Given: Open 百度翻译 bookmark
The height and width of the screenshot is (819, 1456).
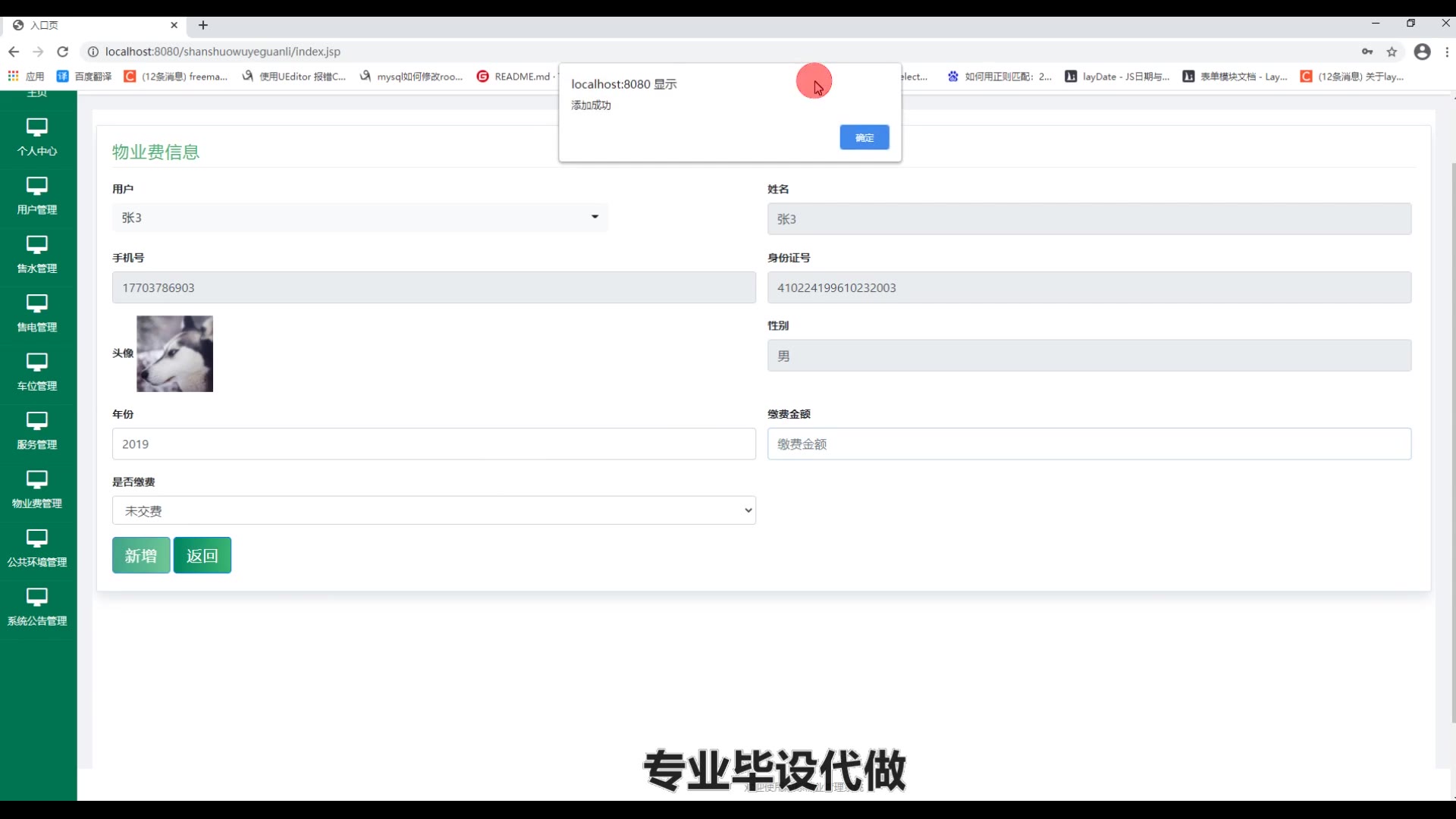Looking at the screenshot, I should 84,77.
